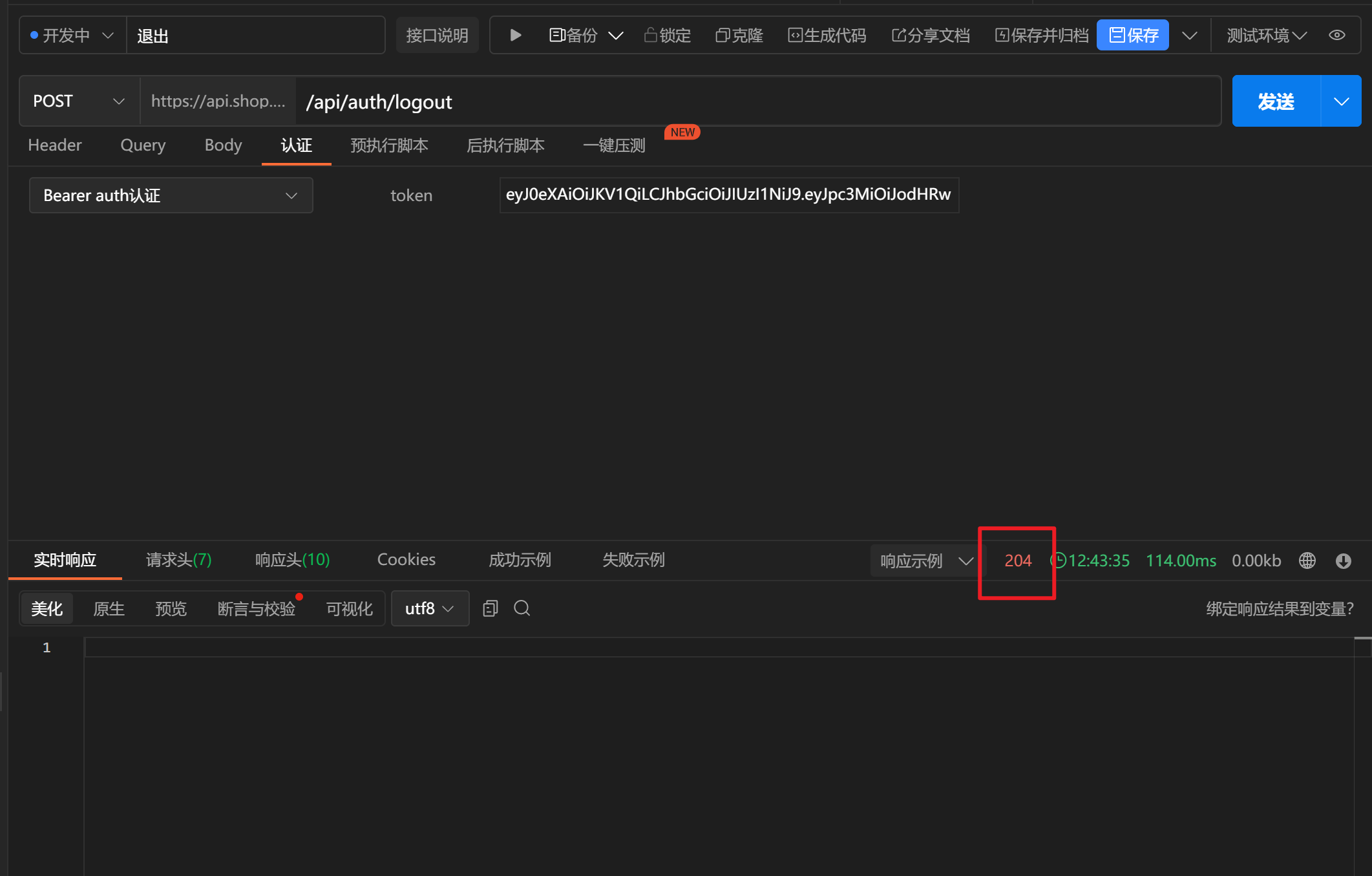Download the response via the download icon
The height and width of the screenshot is (876, 1372).
pos(1344,561)
